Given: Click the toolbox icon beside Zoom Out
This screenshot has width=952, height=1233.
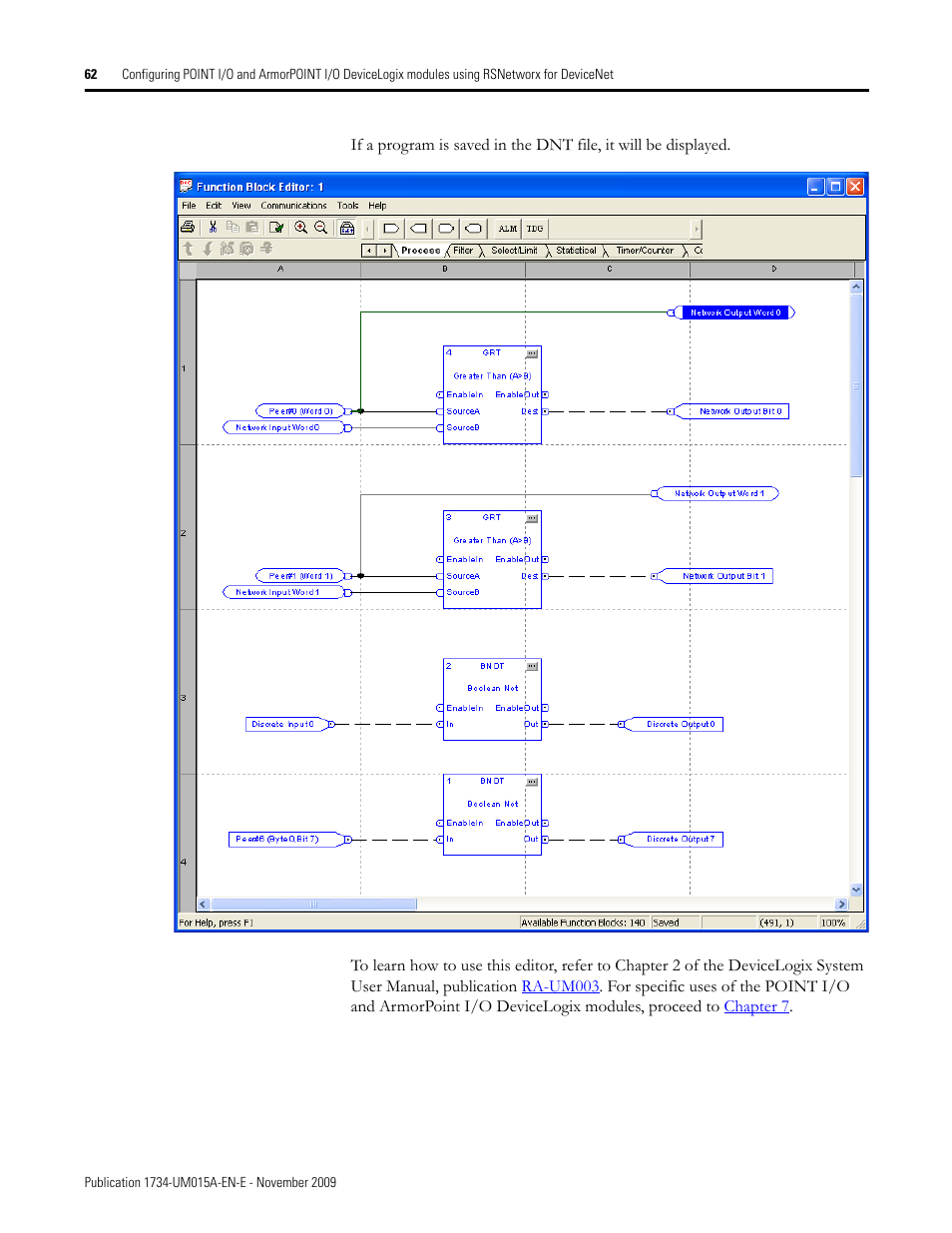Looking at the screenshot, I should coord(347,228).
